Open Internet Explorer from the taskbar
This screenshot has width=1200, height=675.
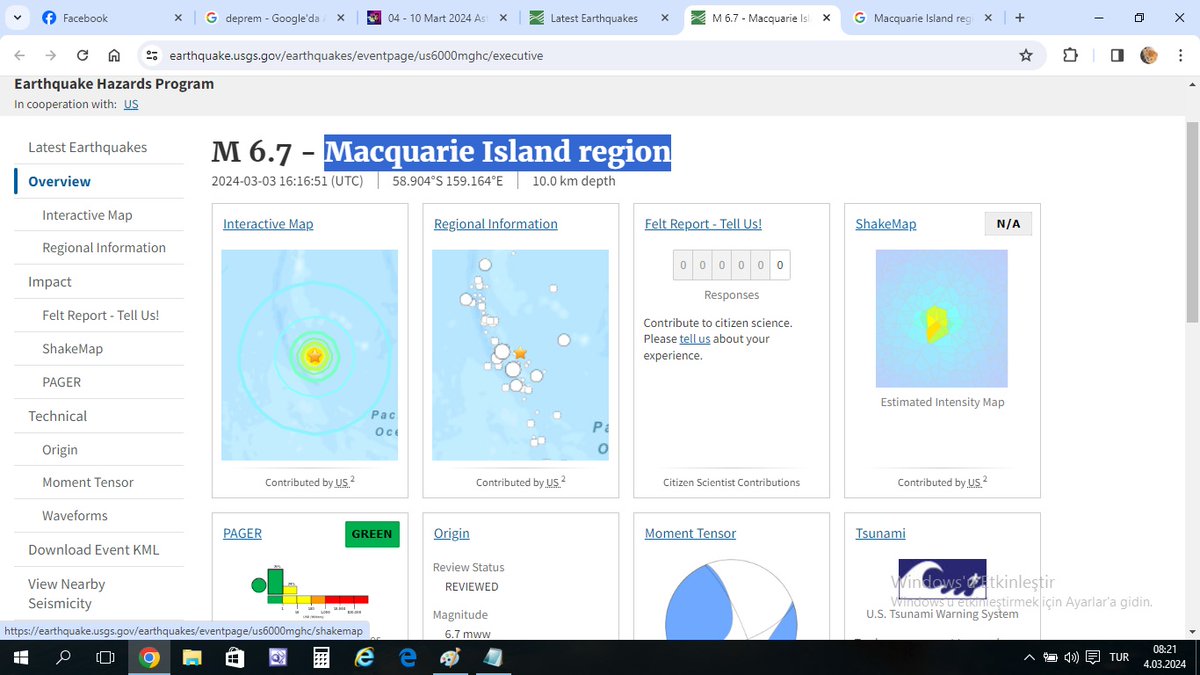coord(364,657)
